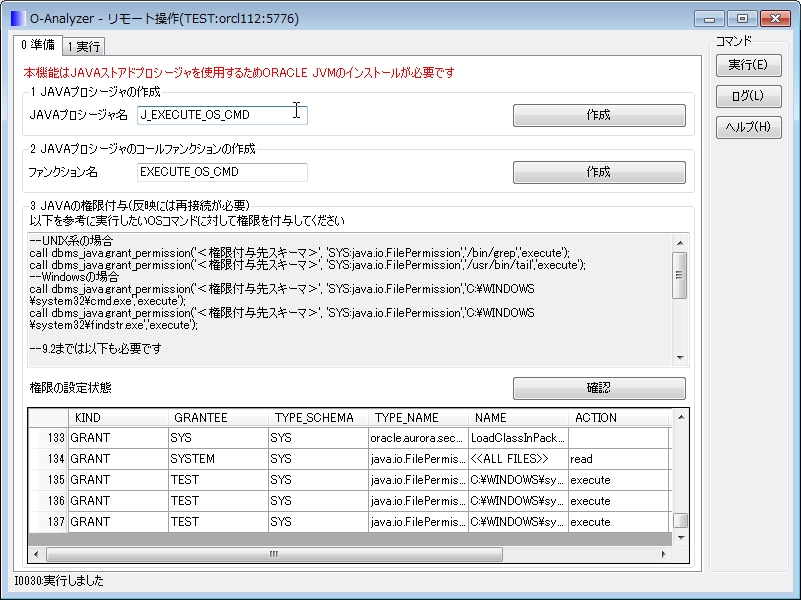Select row header 136

pyautogui.click(x=49, y=501)
